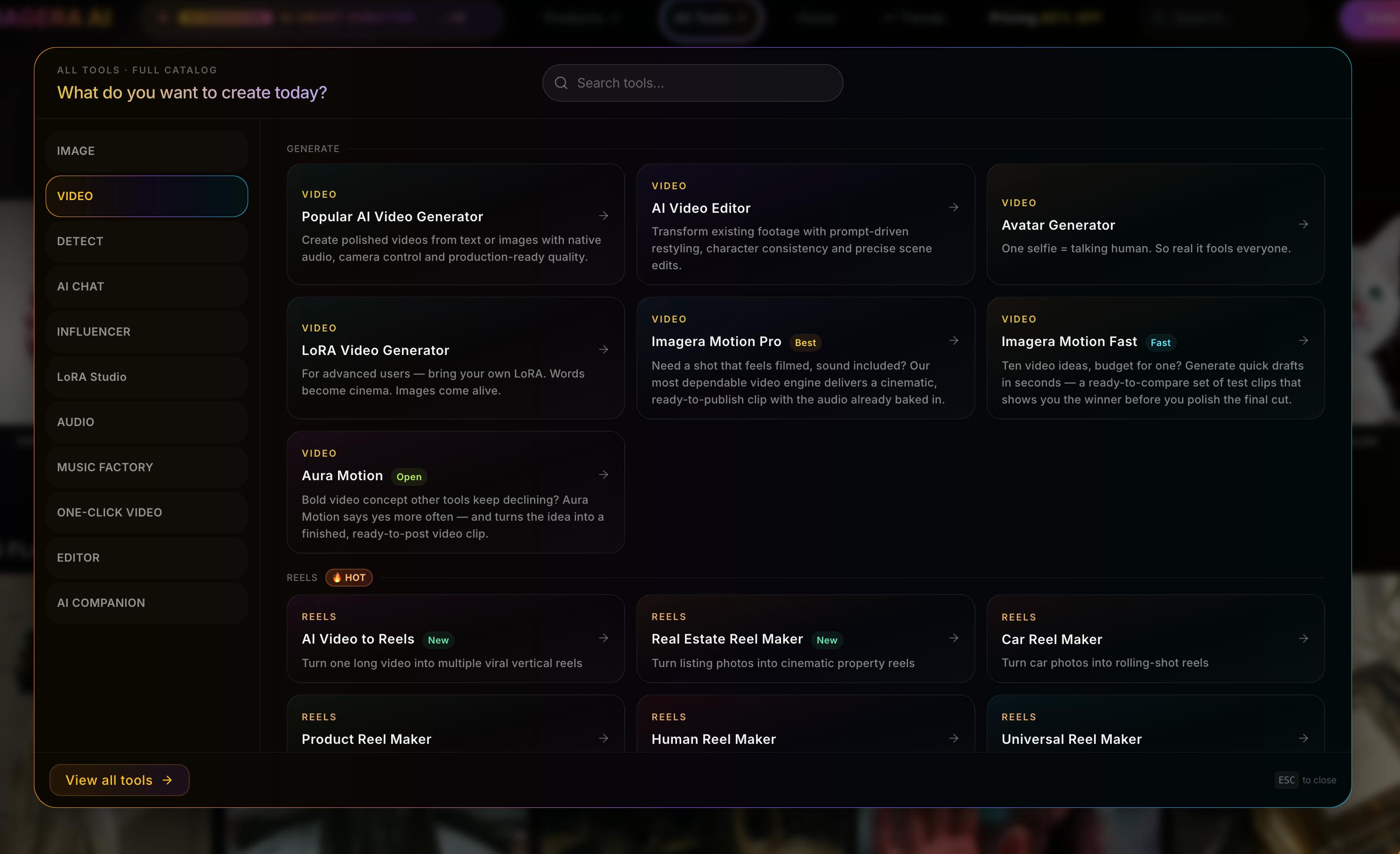Click the arrow icon on Imagera Motion Fast card
1400x854 pixels.
coord(1303,340)
